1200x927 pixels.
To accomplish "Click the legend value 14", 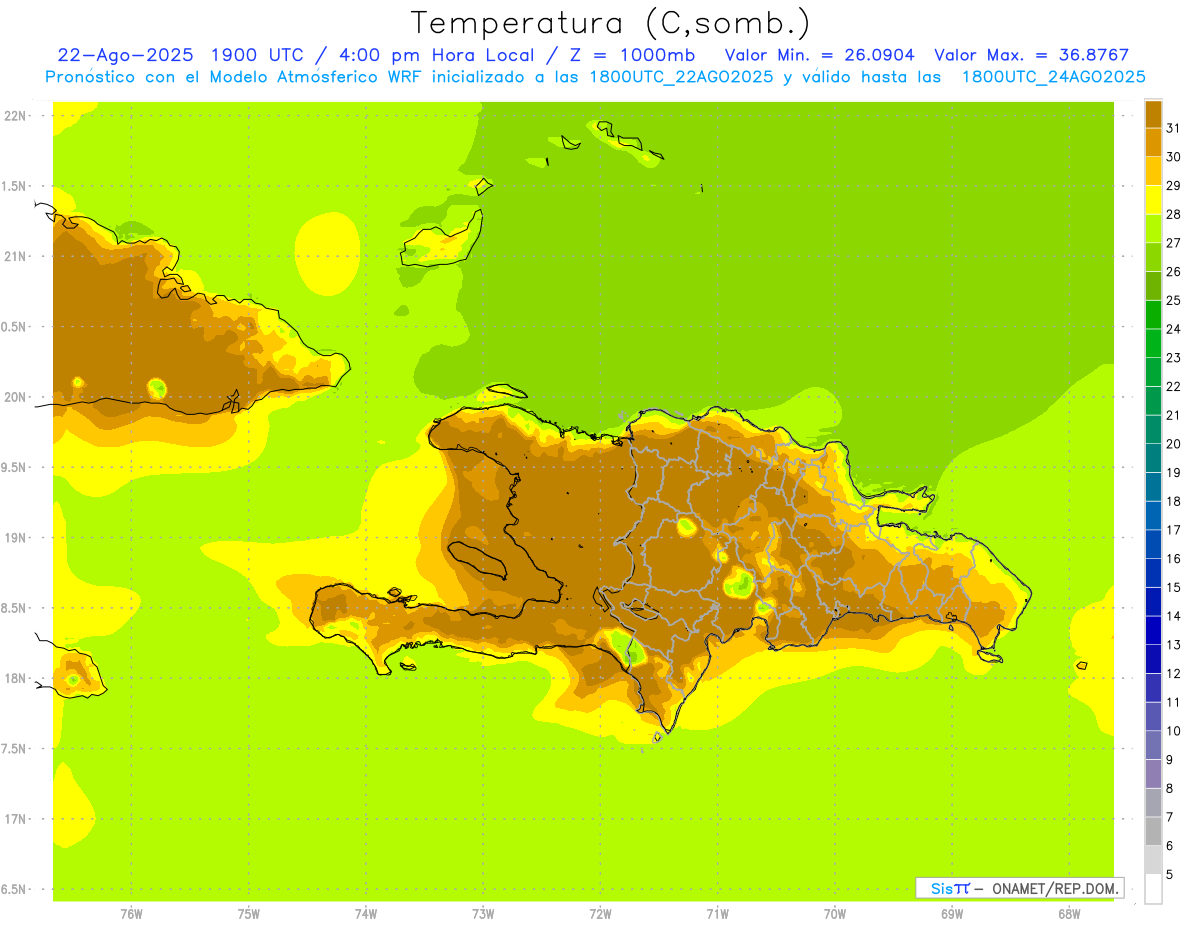I will coord(1173,616).
